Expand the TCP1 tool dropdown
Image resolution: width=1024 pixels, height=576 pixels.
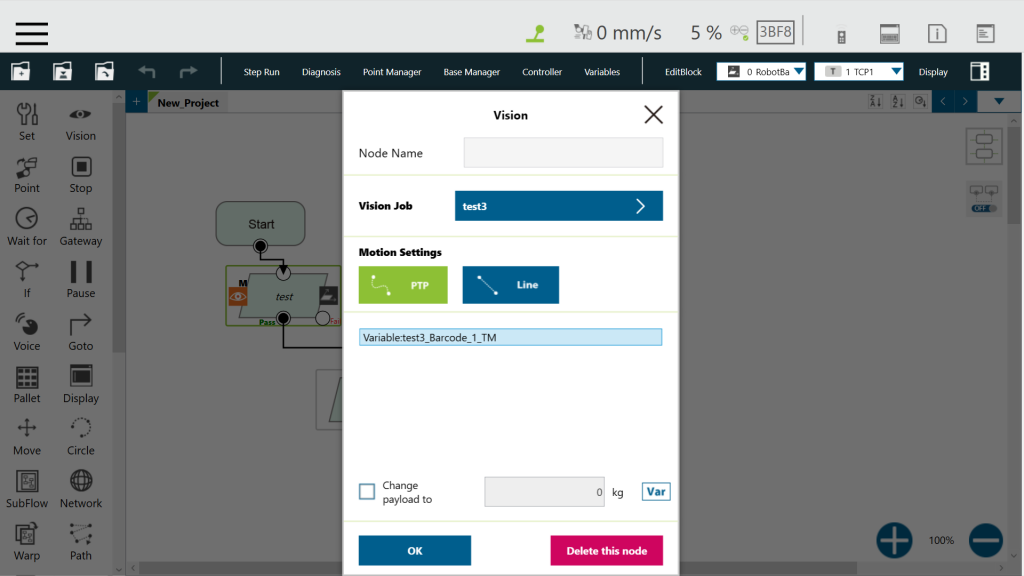click(x=859, y=72)
